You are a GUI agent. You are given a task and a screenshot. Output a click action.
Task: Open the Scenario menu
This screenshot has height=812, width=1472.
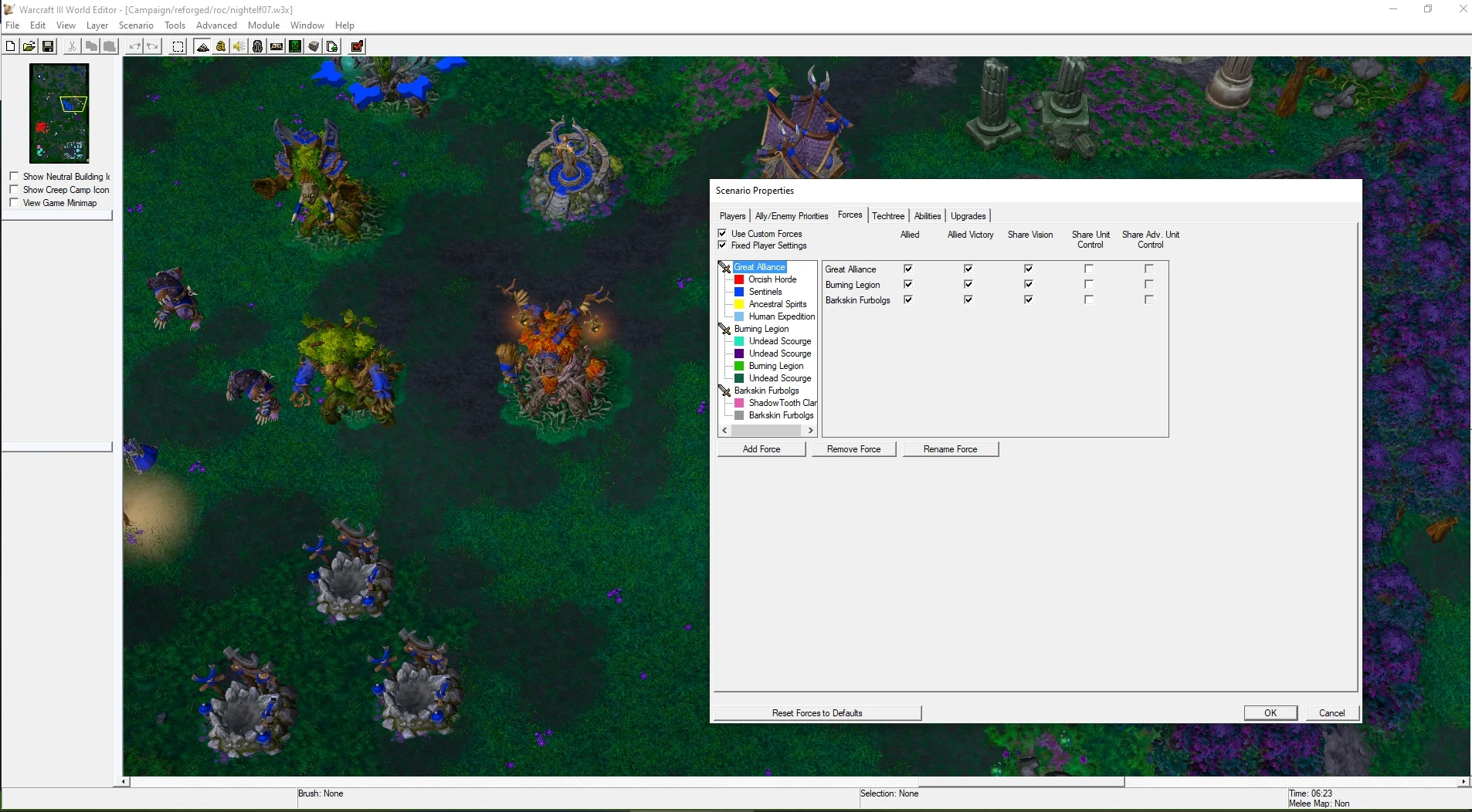(x=136, y=25)
